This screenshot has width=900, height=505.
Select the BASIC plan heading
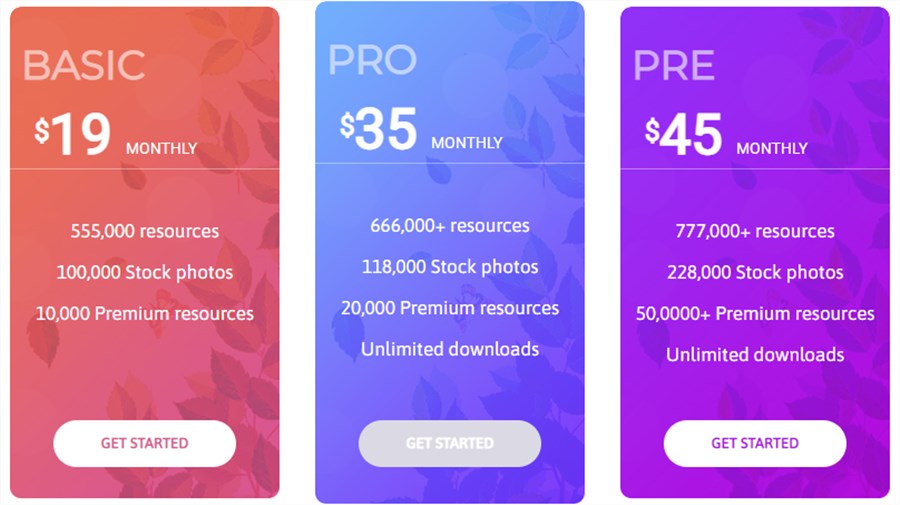pos(84,65)
